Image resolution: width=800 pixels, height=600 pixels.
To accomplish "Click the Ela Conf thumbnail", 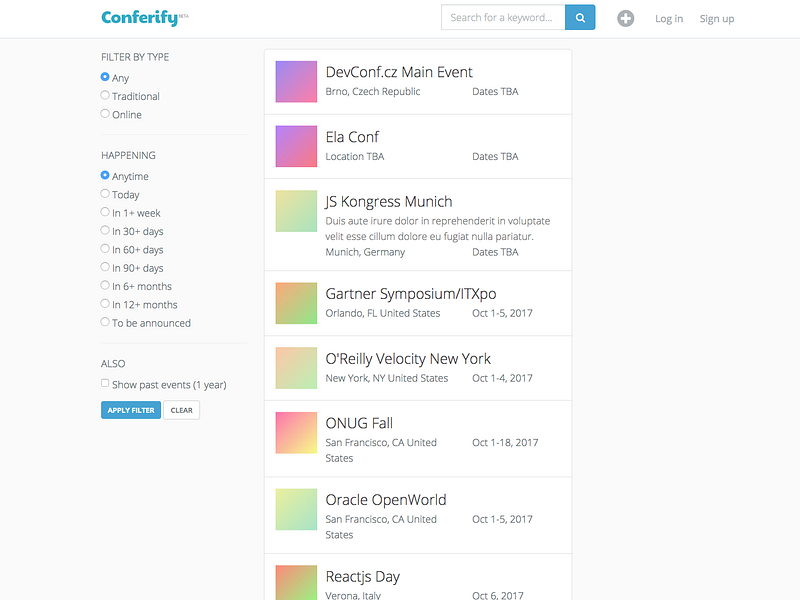I will (x=296, y=146).
